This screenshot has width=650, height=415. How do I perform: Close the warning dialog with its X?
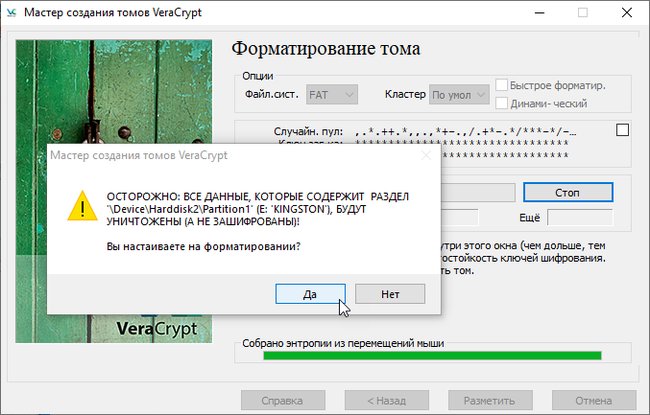click(x=426, y=155)
